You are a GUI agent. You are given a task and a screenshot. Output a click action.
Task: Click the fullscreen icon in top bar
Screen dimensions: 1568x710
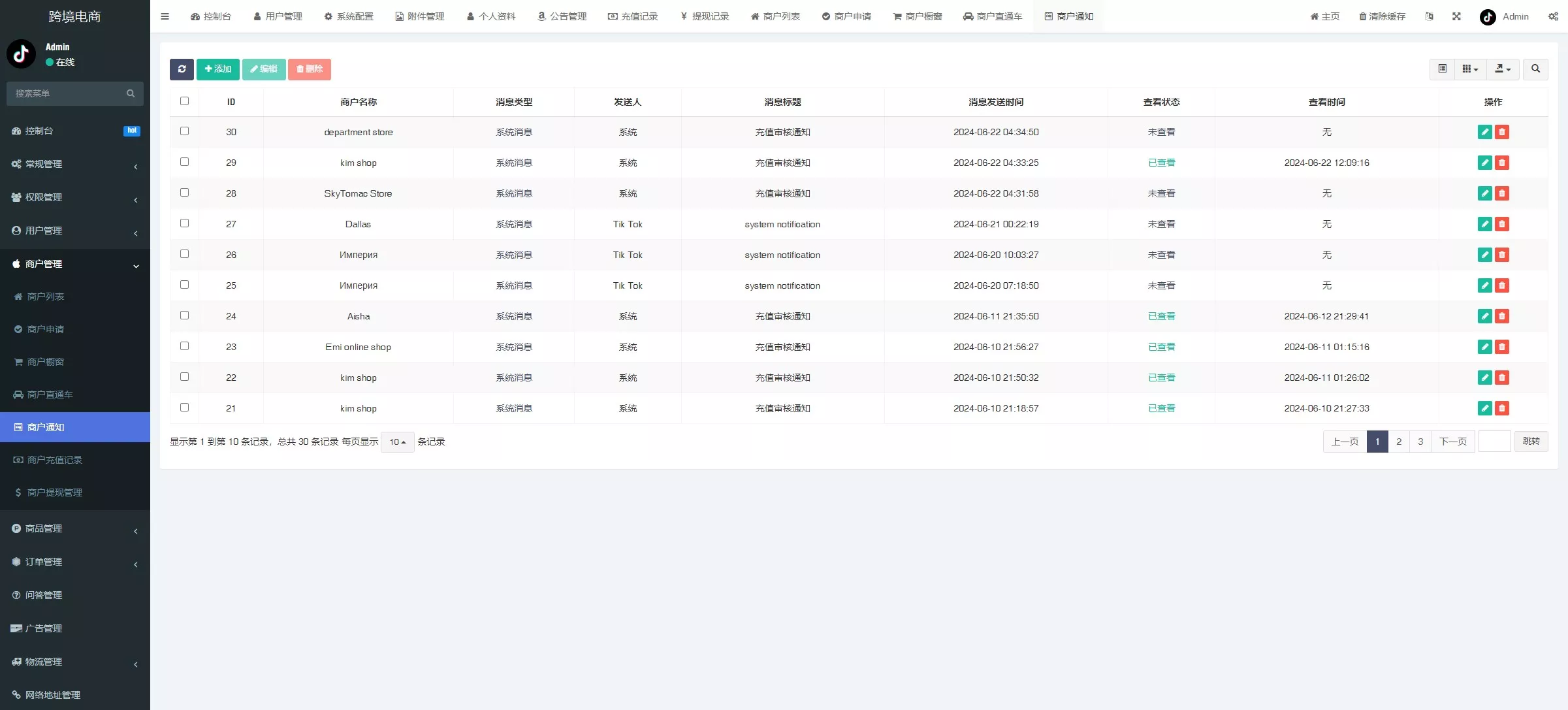point(1456,16)
